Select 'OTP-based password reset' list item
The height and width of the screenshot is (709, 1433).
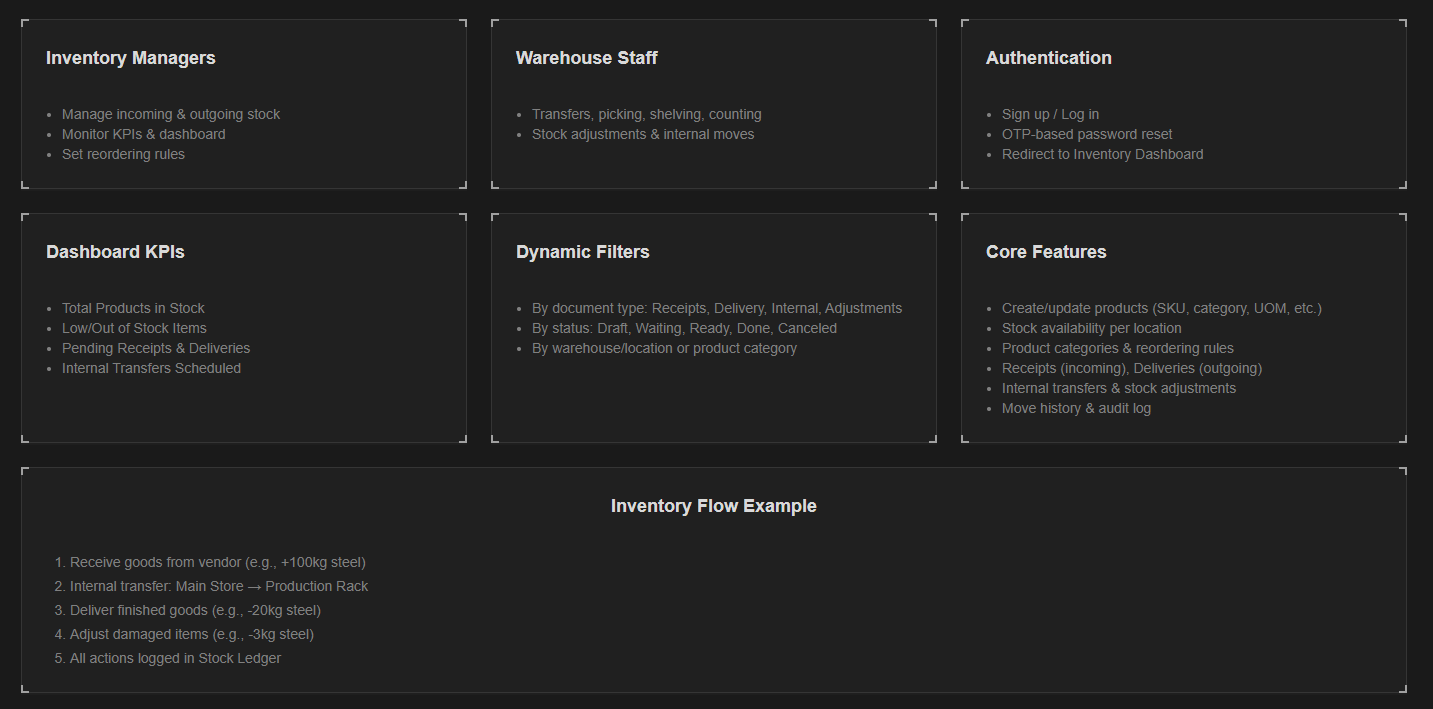1087,134
